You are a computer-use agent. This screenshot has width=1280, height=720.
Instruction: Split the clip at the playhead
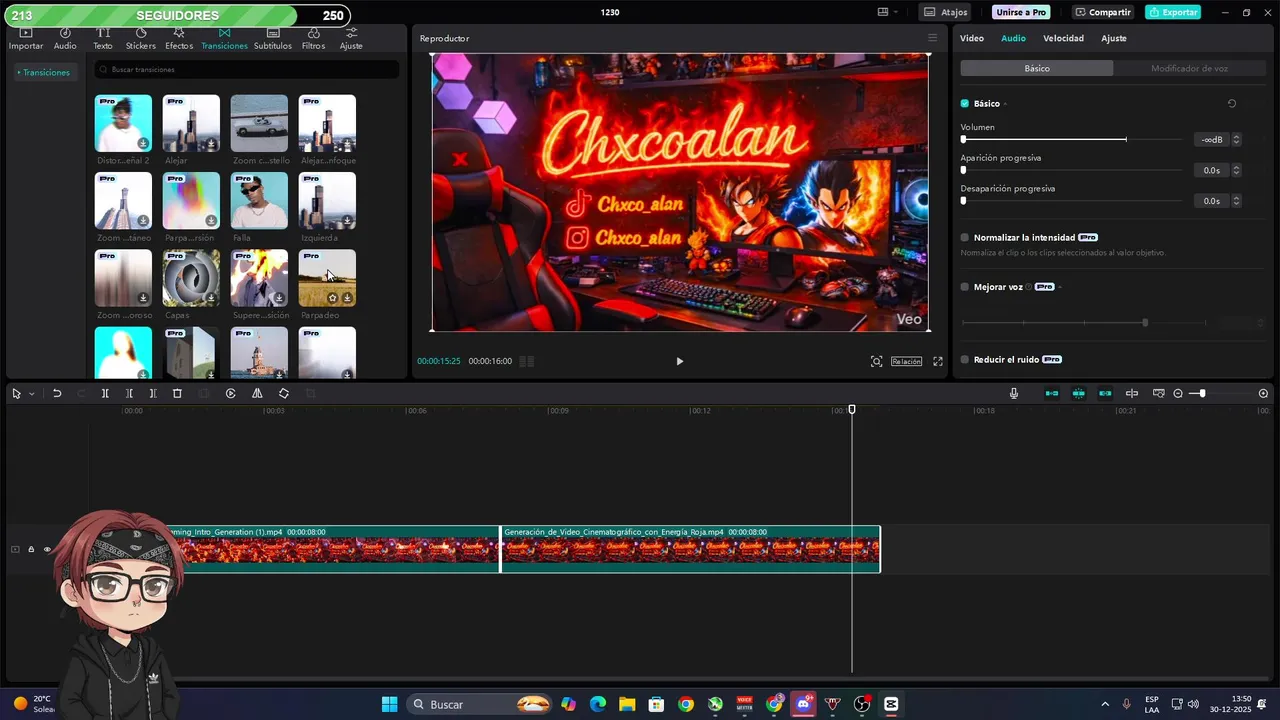105,394
